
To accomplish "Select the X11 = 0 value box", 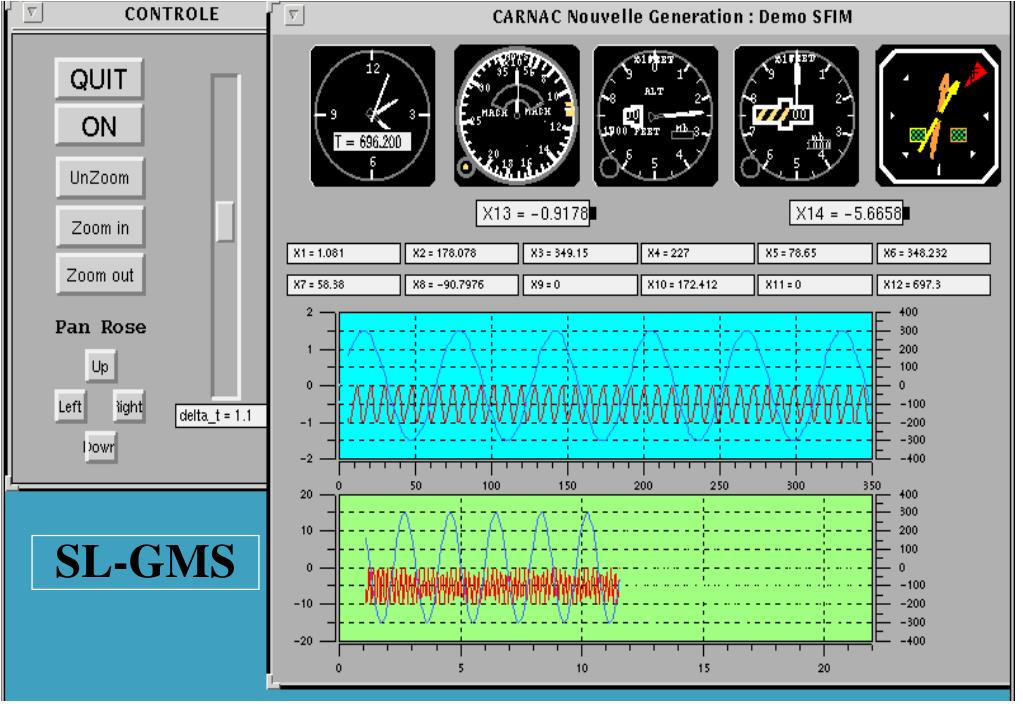I will 815,285.
